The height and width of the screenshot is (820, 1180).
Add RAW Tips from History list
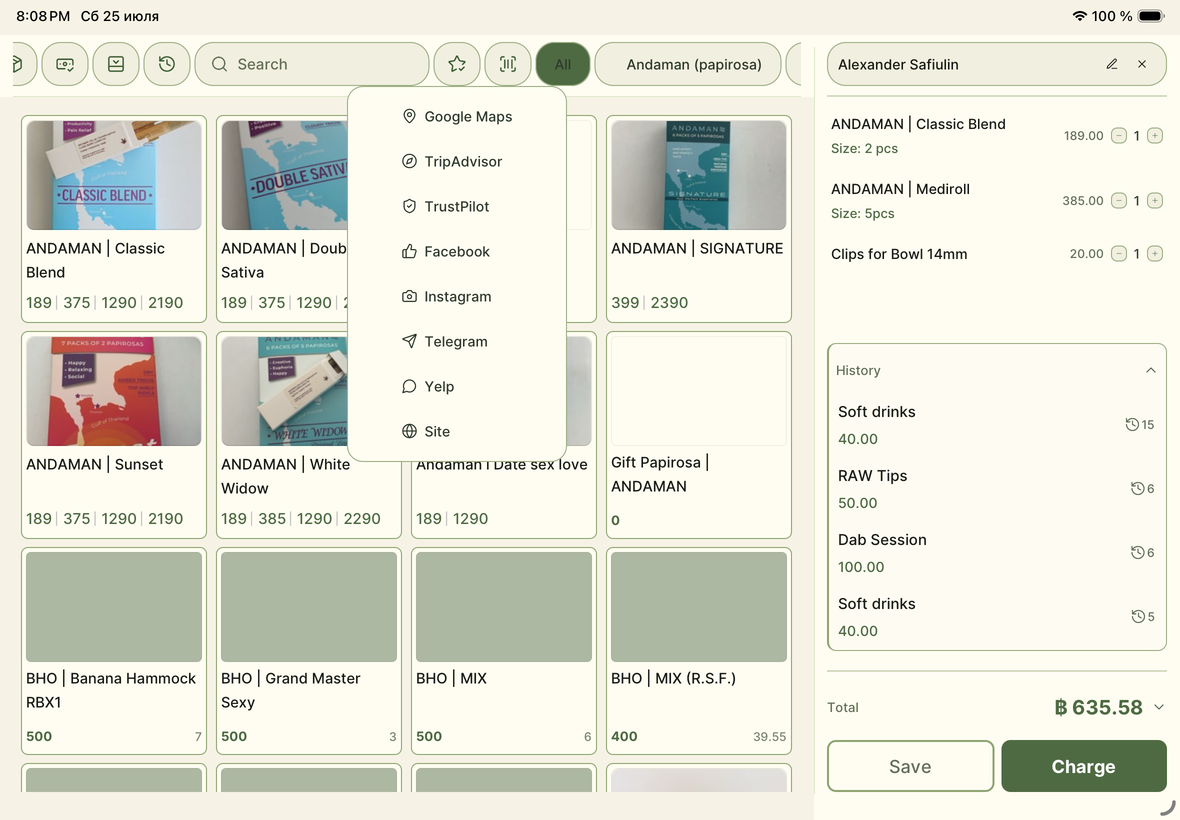996,489
